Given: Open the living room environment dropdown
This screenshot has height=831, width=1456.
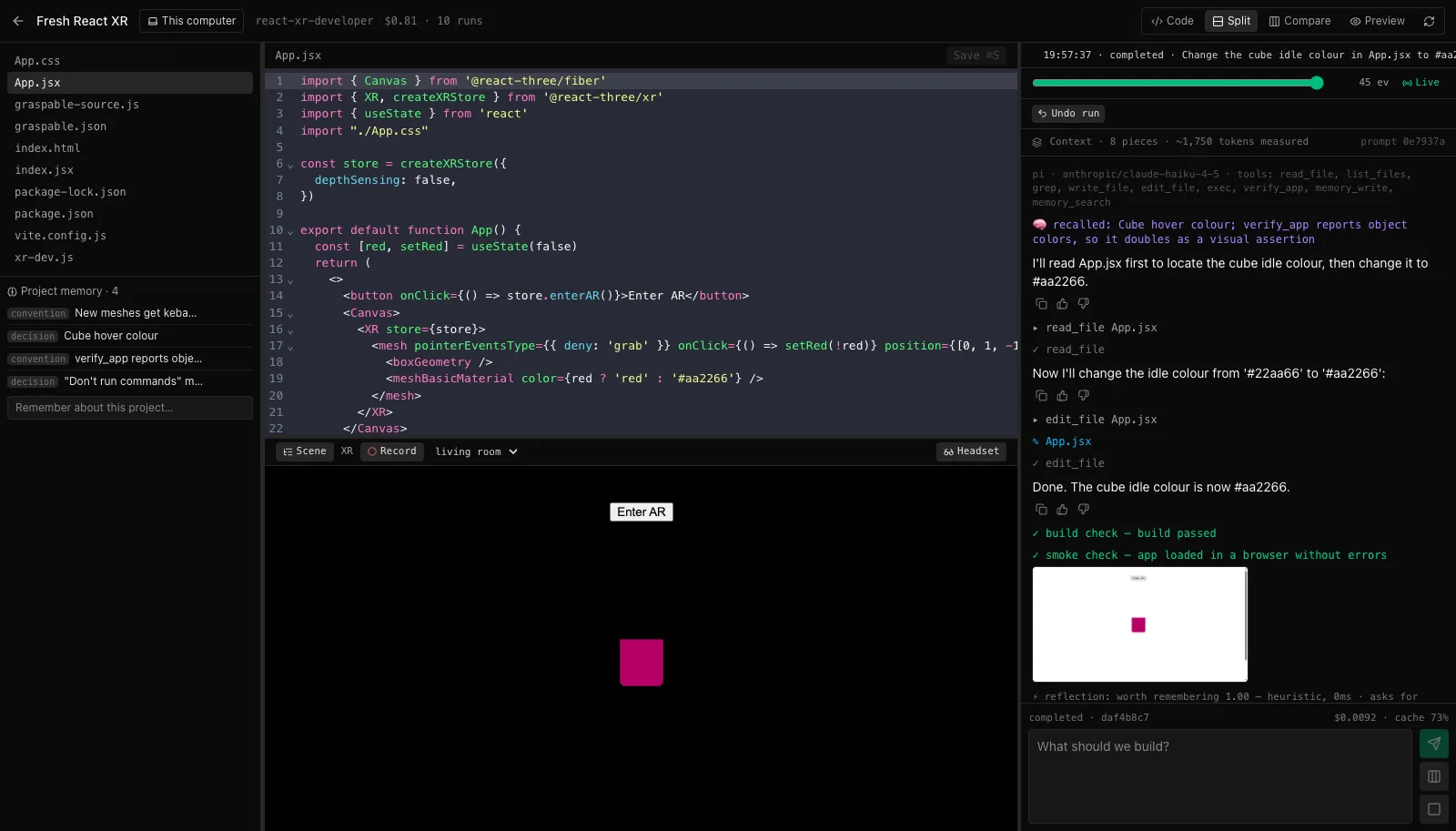Looking at the screenshot, I should pyautogui.click(x=476, y=452).
